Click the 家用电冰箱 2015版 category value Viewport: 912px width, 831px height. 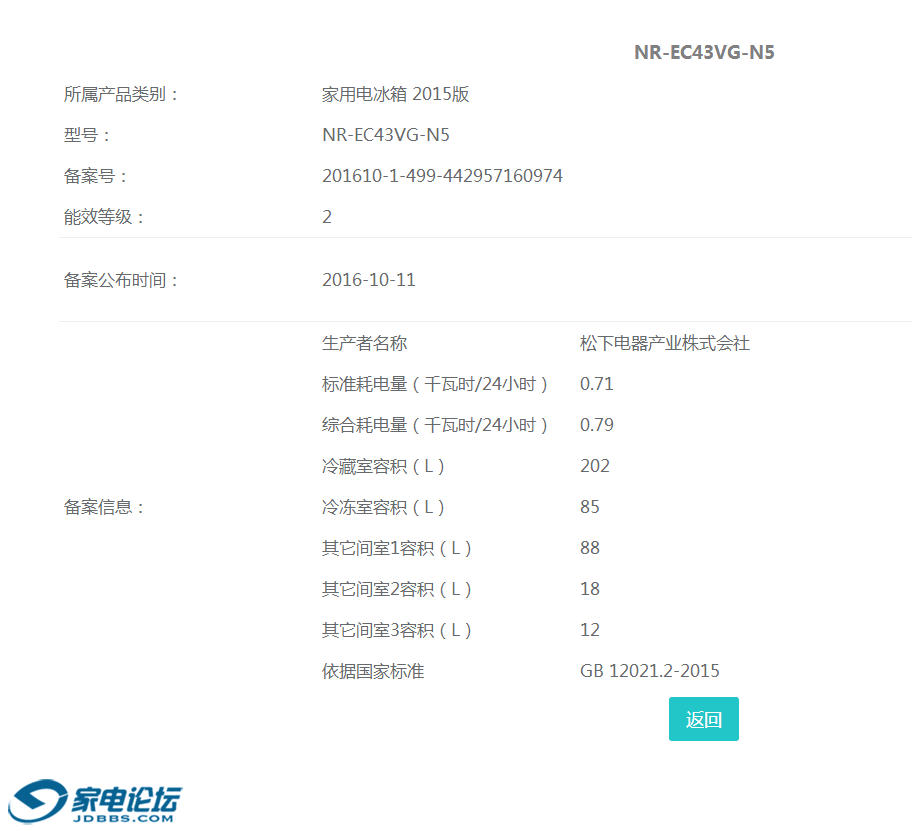pos(395,95)
